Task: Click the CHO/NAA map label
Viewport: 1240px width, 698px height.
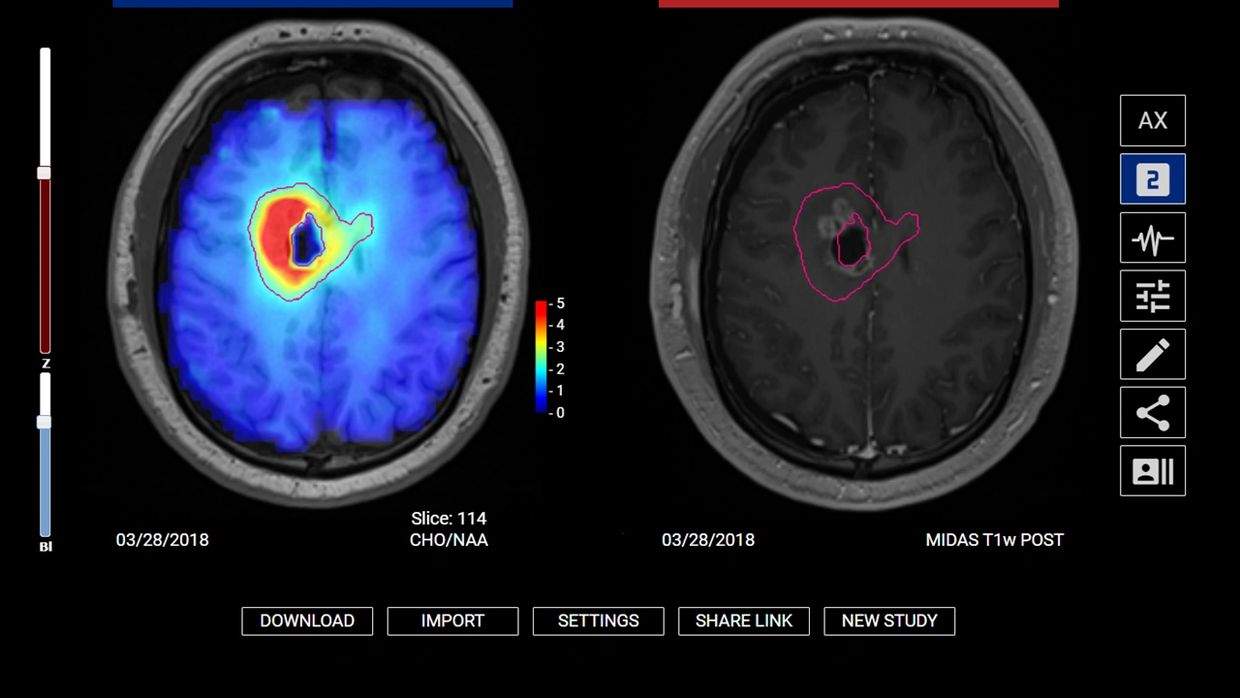Action: (449, 540)
